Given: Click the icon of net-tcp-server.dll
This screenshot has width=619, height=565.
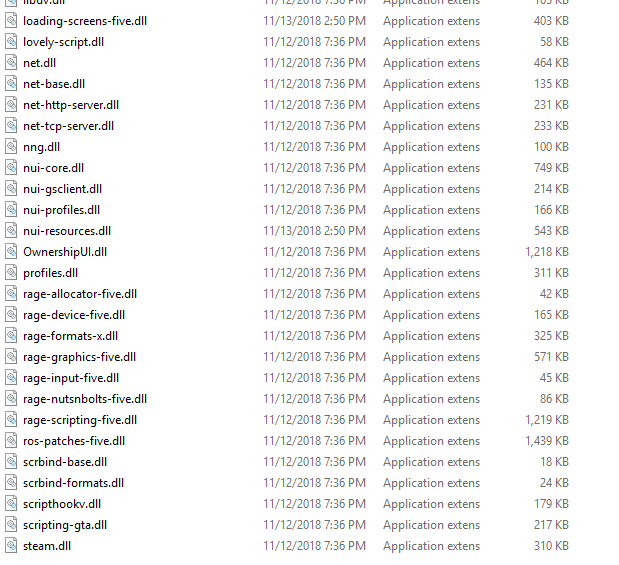Looking at the screenshot, I should coord(11,126).
